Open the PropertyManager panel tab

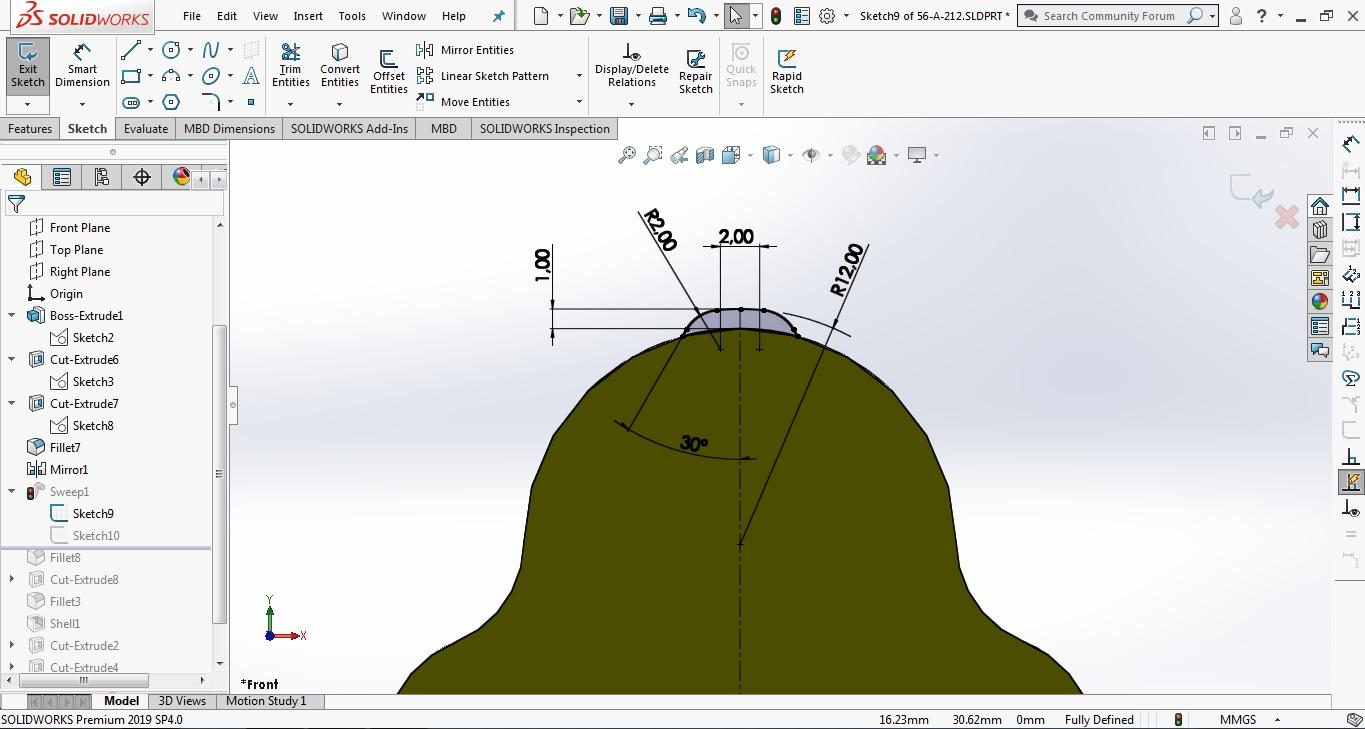tap(62, 177)
